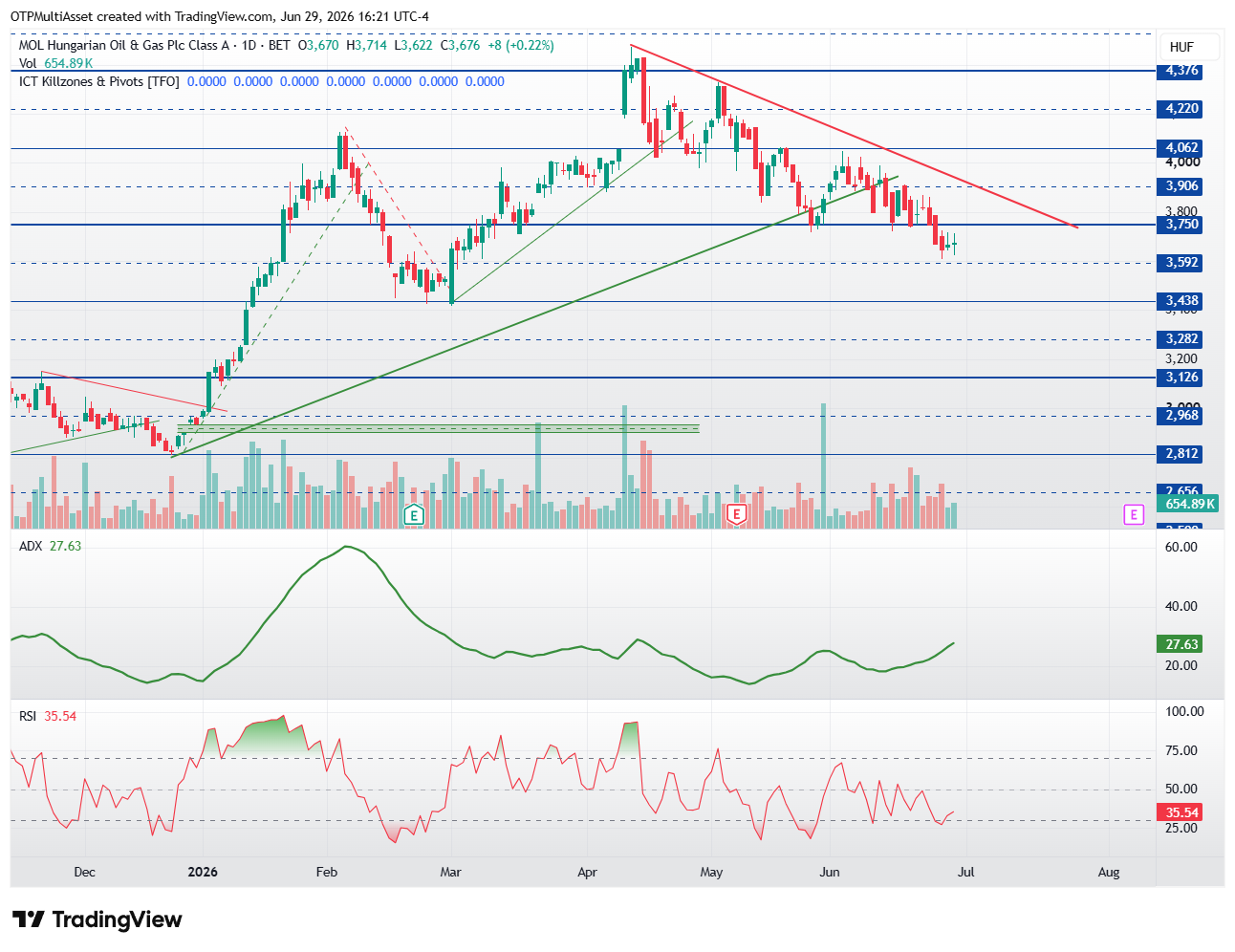
Task: Click the 654.89K volume label on axis
Action: coord(1189,504)
